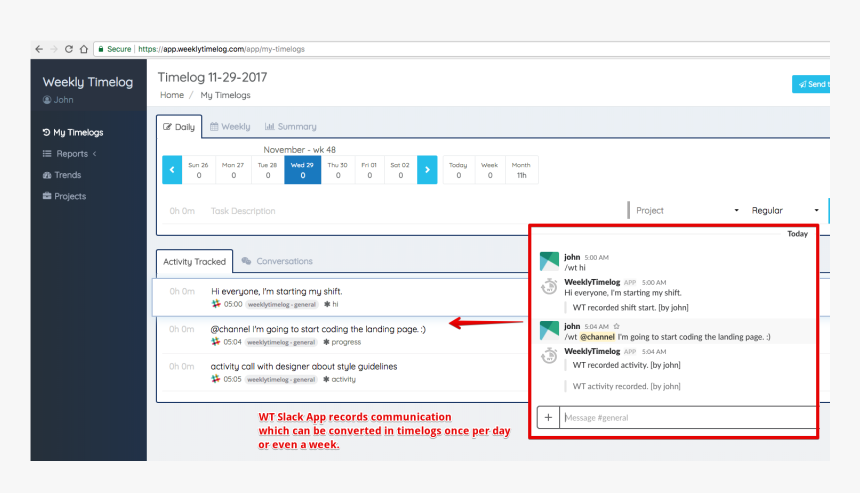Star john's 5:04 AM Slack message
The image size is (860, 493).
coord(616,326)
